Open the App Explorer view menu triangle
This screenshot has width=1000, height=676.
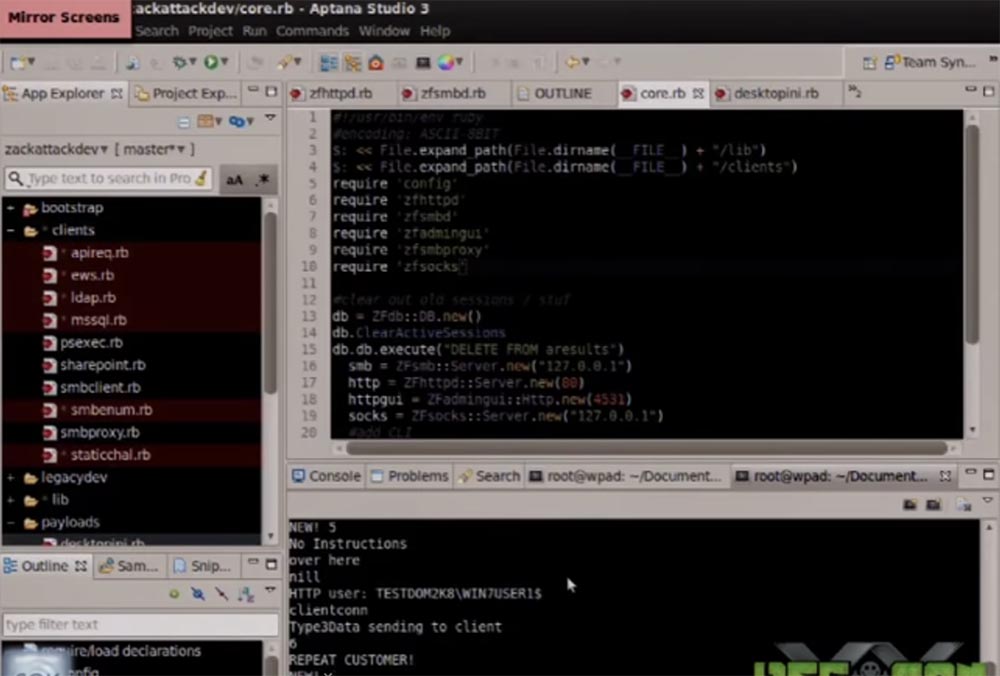[270, 119]
